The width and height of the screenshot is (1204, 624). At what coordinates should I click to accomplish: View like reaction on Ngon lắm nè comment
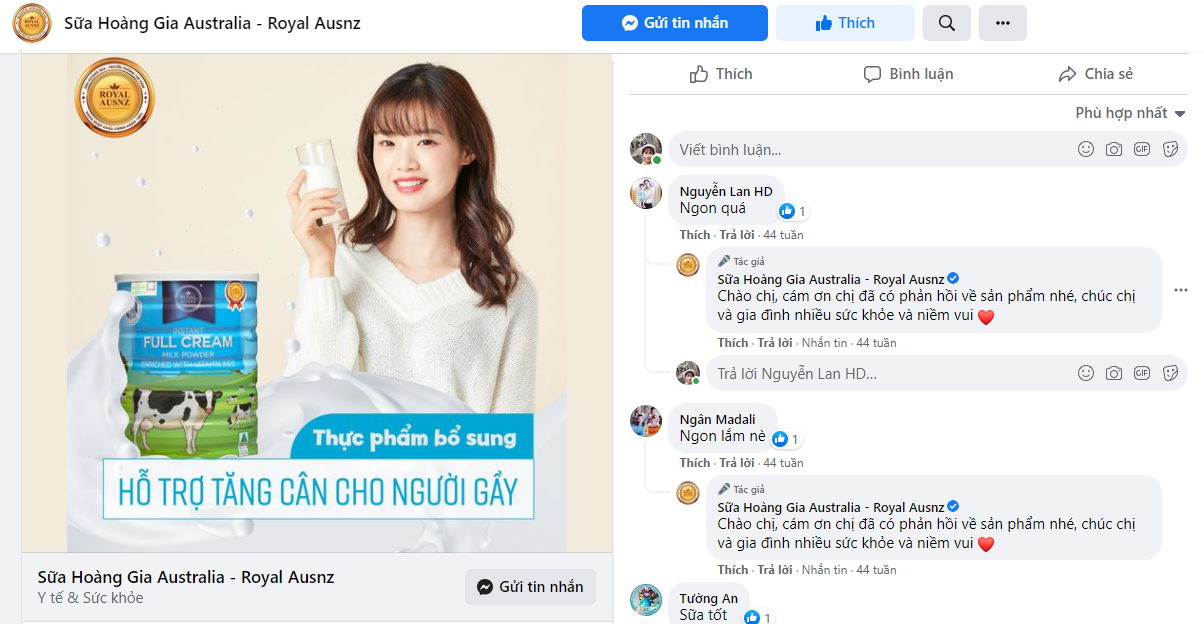point(786,439)
